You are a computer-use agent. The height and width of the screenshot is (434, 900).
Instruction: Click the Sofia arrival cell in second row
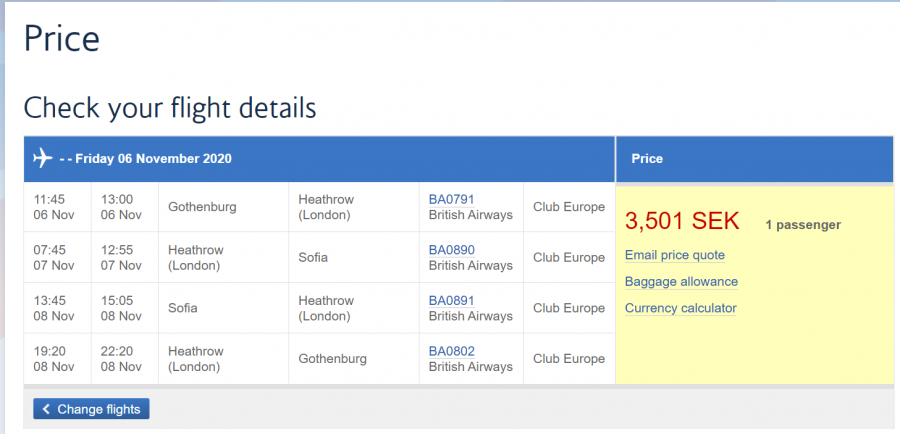[313, 257]
